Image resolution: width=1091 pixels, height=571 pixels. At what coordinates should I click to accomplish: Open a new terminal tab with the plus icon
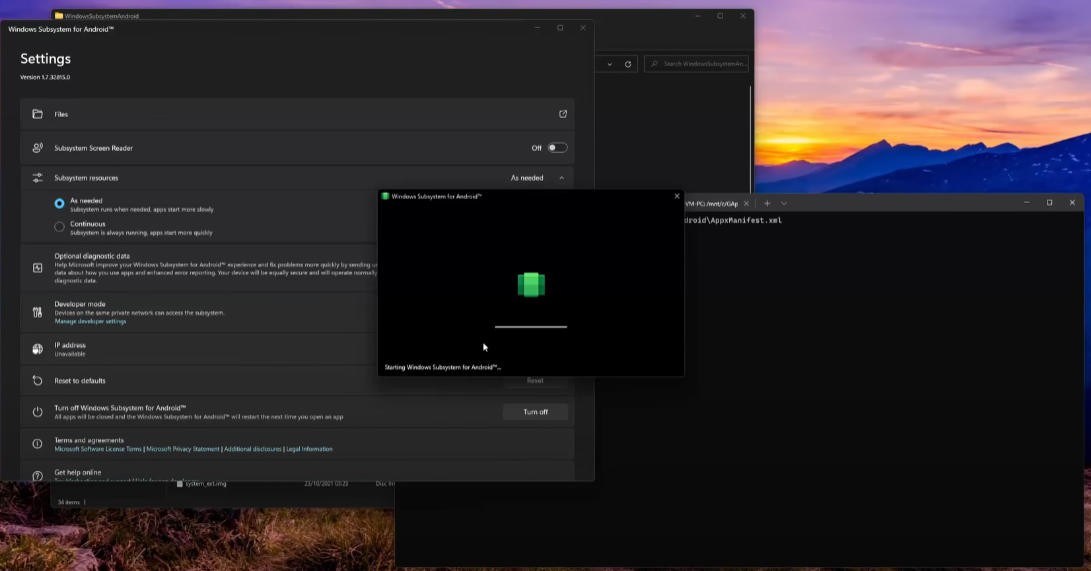pyautogui.click(x=767, y=204)
